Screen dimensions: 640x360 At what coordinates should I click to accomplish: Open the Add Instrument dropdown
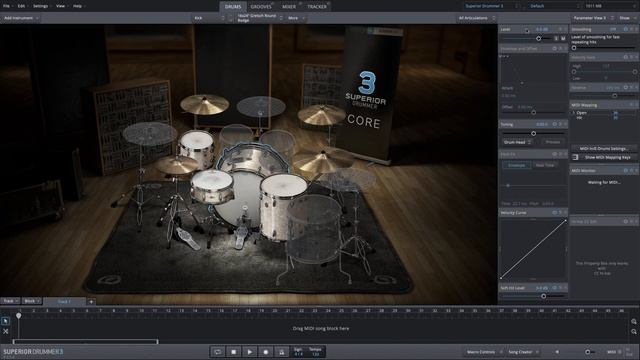point(21,18)
